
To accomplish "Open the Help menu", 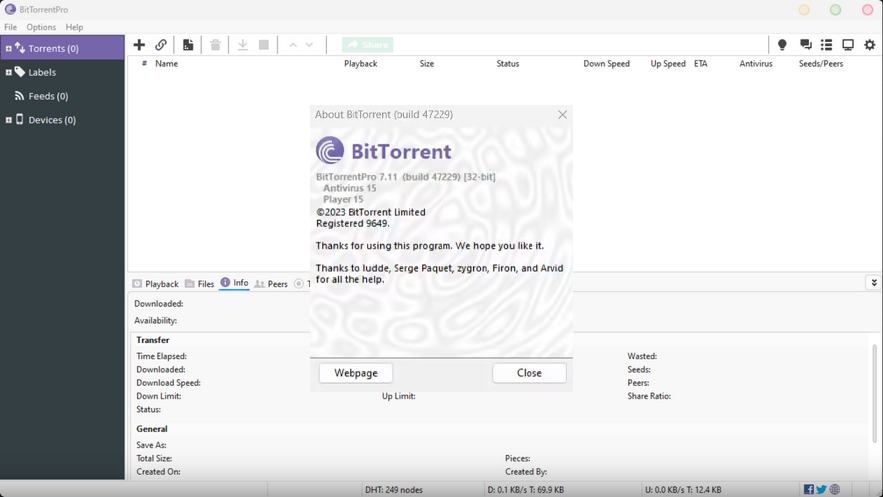I will [74, 27].
